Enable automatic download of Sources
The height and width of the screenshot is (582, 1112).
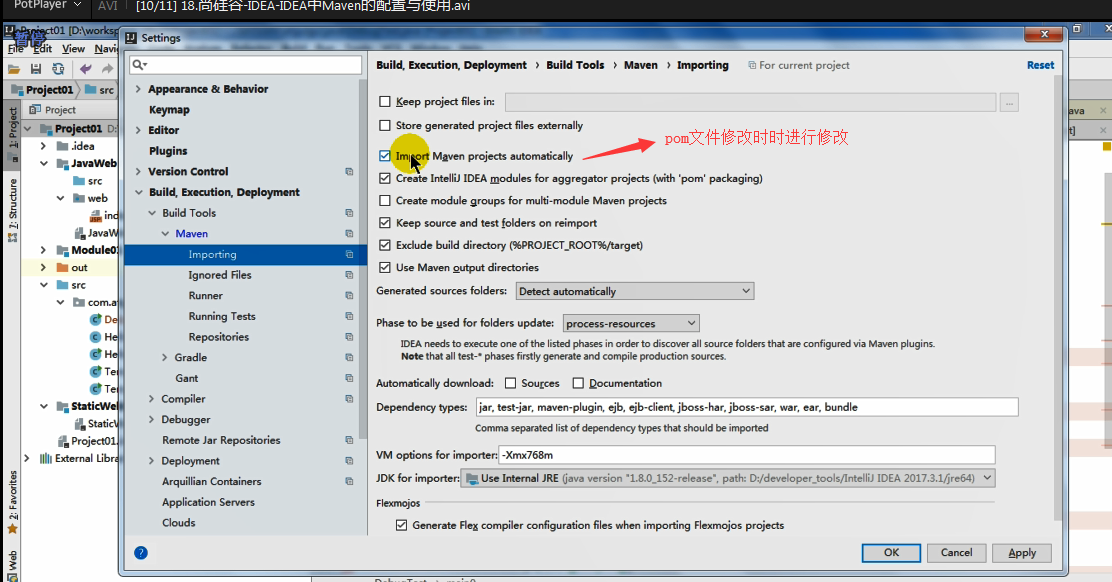510,383
